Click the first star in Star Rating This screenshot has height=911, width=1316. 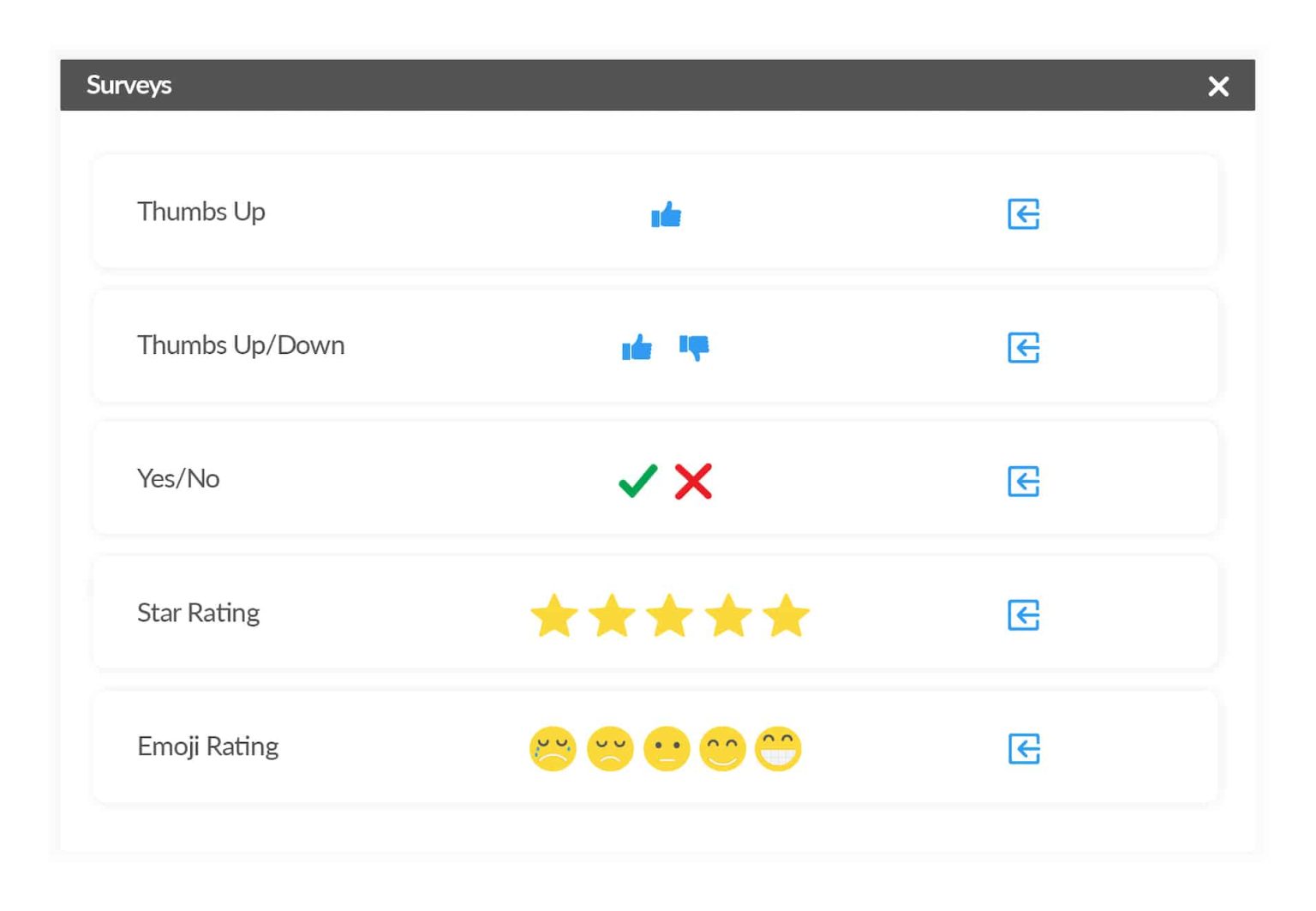554,615
